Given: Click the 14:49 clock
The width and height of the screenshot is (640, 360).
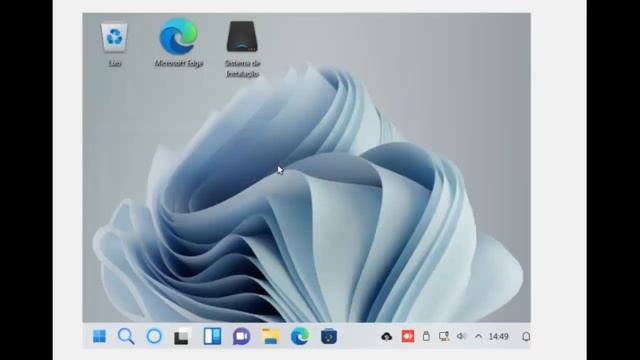Looking at the screenshot, I should pyautogui.click(x=498, y=337).
